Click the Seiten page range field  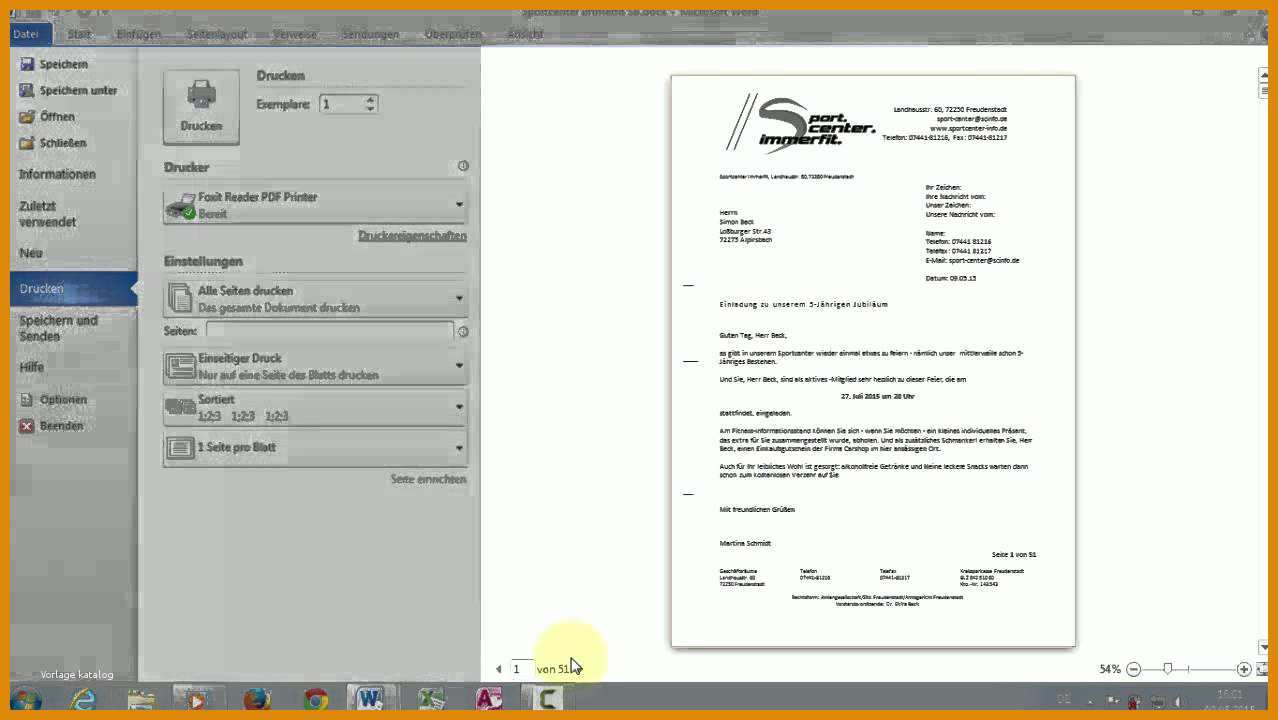click(329, 331)
